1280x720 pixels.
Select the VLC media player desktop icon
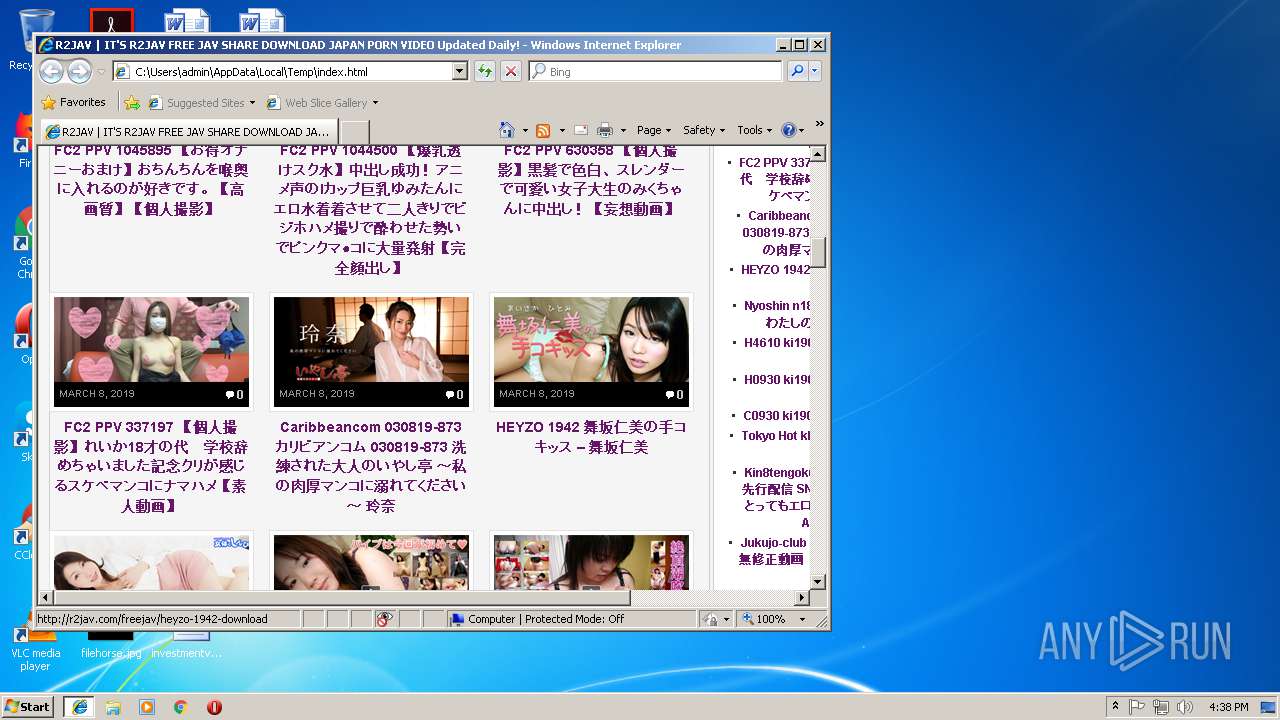click(35, 651)
